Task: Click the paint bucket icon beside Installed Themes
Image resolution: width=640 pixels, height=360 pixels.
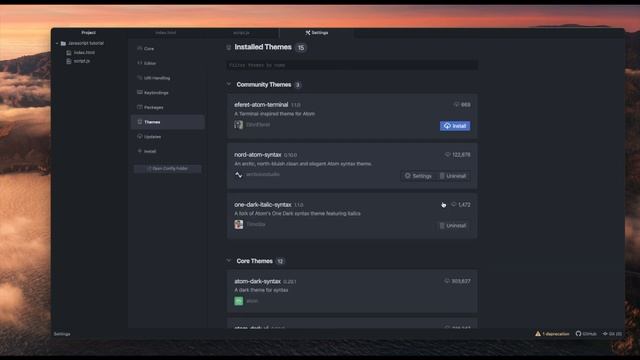Action: point(229,48)
